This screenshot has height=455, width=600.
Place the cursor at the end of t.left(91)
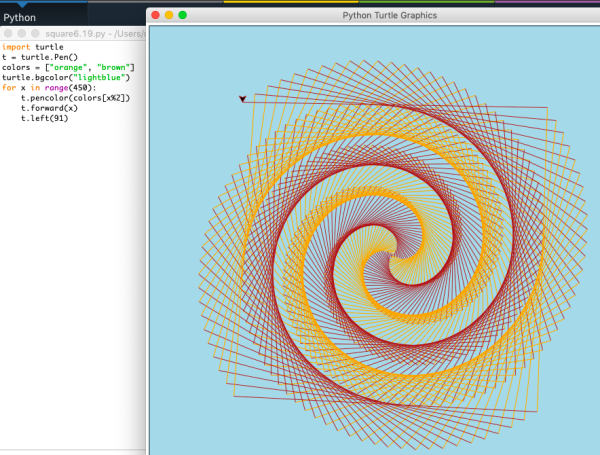click(68, 118)
